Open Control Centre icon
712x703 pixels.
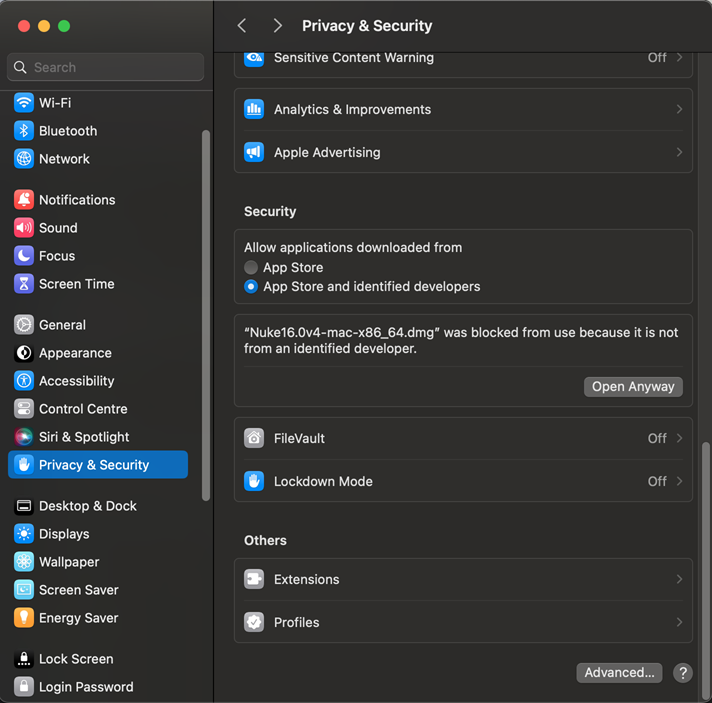pyautogui.click(x=24, y=409)
